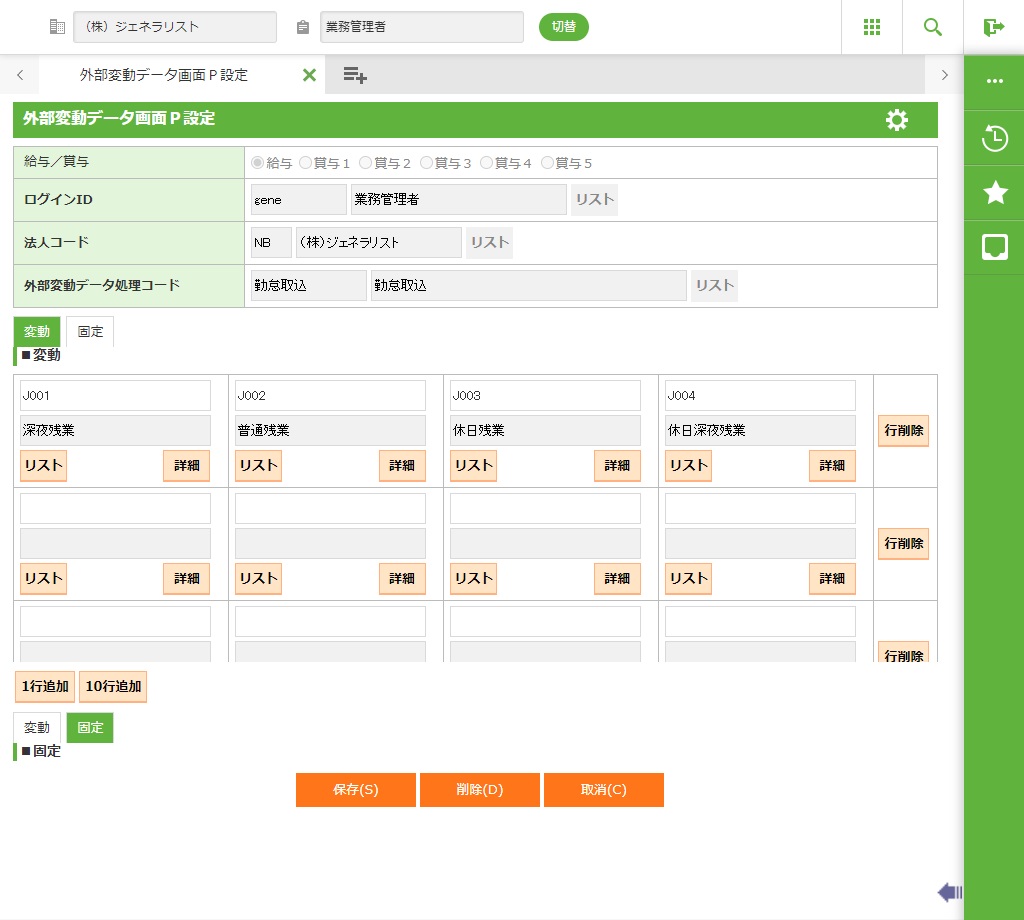Open the history clock icon in sidebar

pyautogui.click(x=995, y=138)
